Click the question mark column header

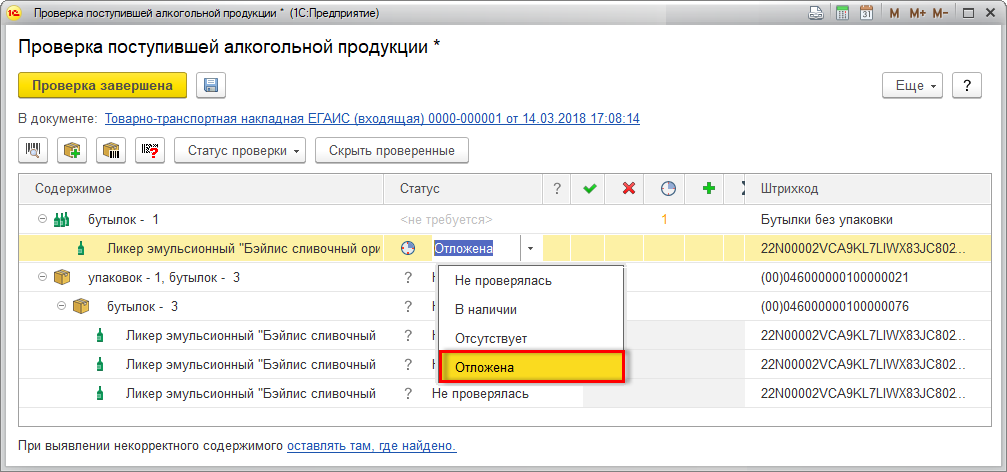[557, 189]
